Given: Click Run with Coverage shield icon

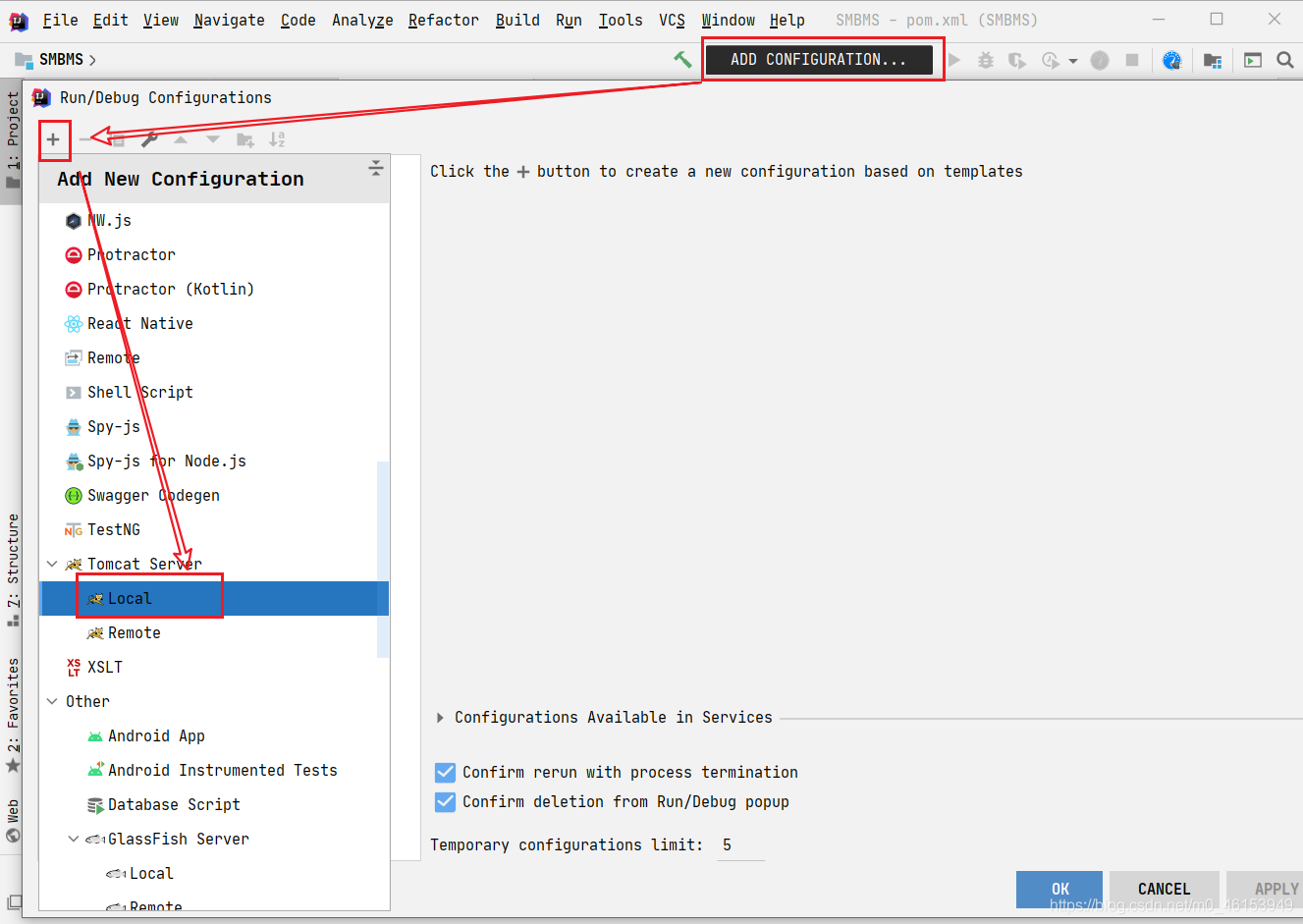Looking at the screenshot, I should point(1017,60).
